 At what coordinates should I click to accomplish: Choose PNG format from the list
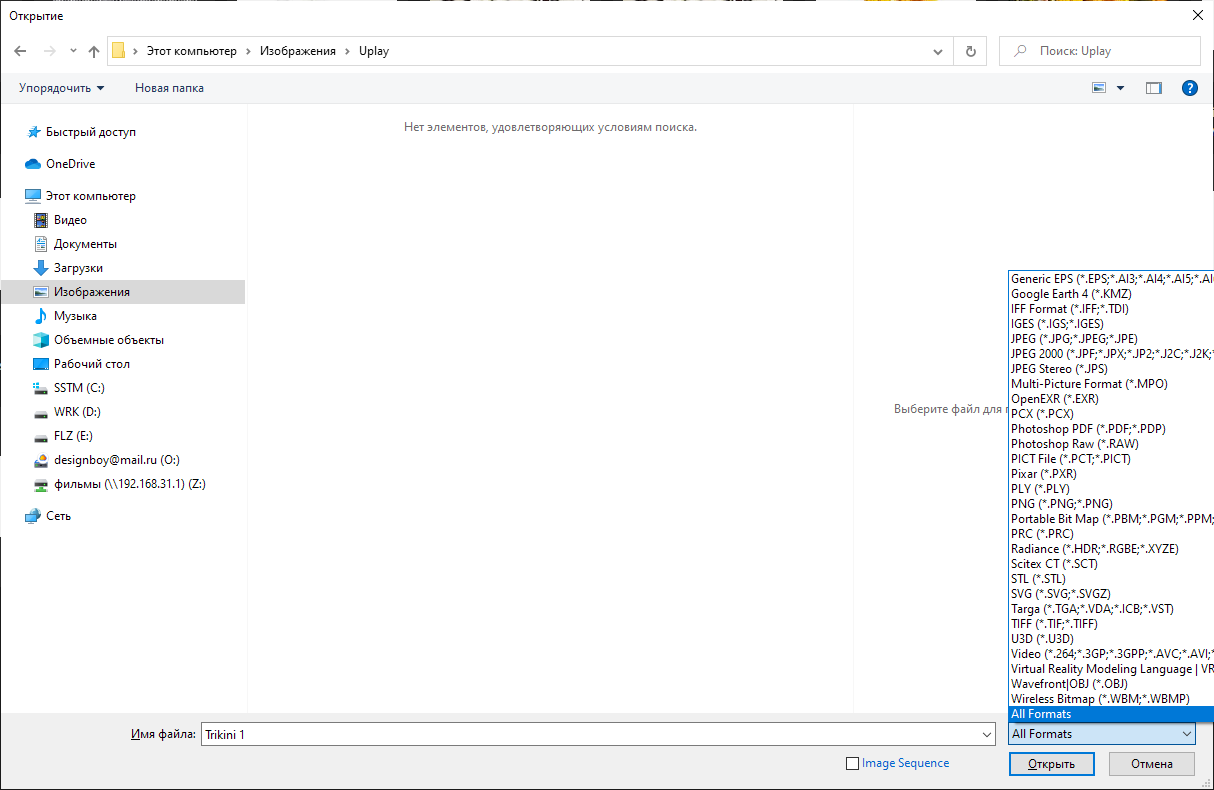[1061, 504]
